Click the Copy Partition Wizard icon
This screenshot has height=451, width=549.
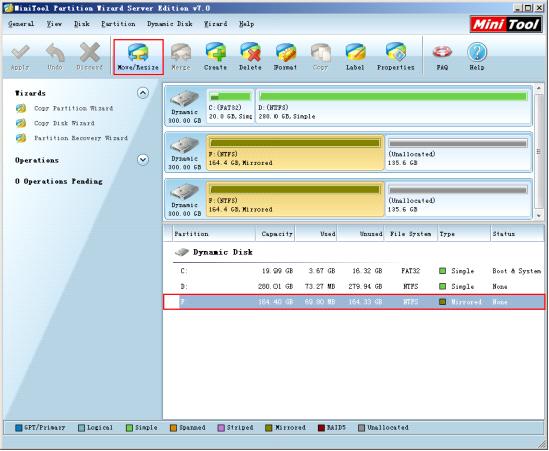point(21,109)
